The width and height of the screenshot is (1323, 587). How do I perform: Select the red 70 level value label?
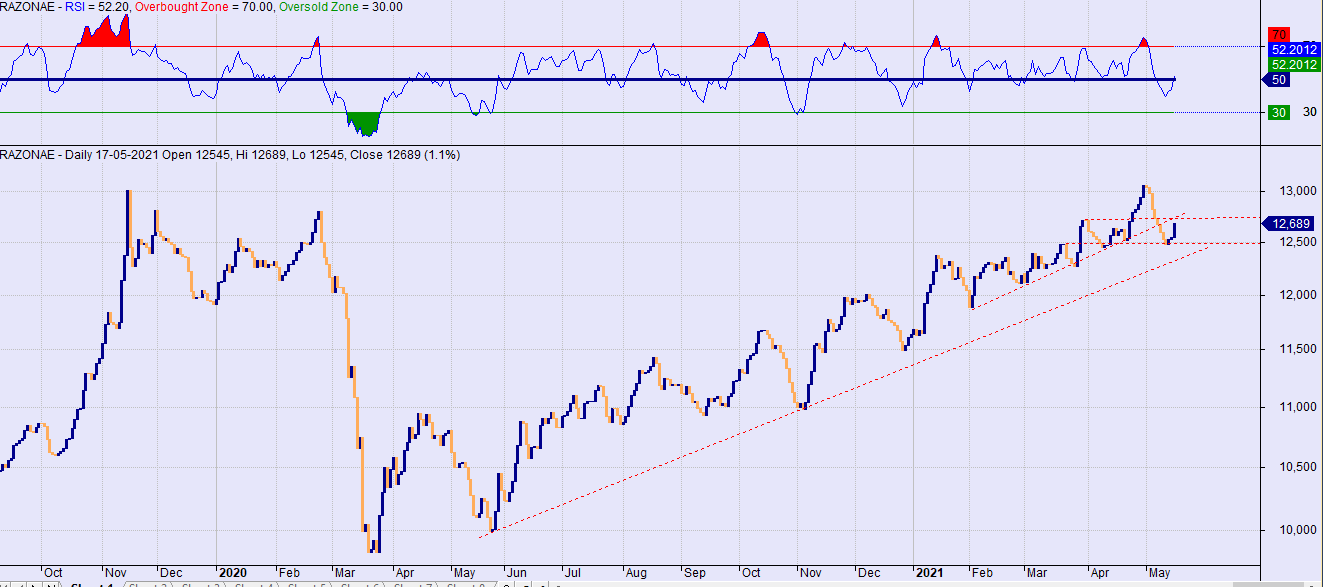pyautogui.click(x=1277, y=33)
